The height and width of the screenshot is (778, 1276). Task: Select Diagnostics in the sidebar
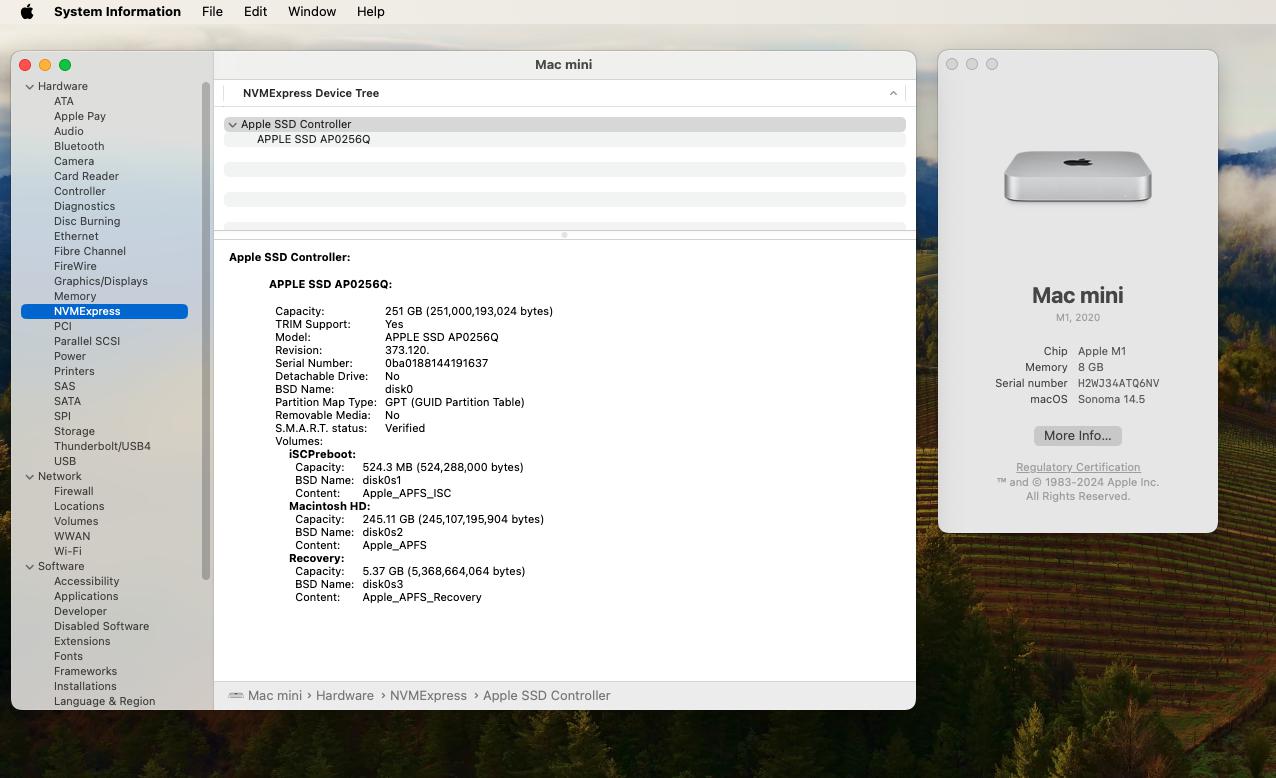(84, 206)
